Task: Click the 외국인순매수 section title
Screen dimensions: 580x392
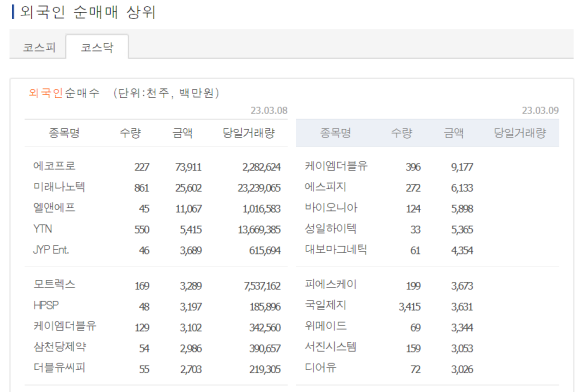Action: click(64, 92)
